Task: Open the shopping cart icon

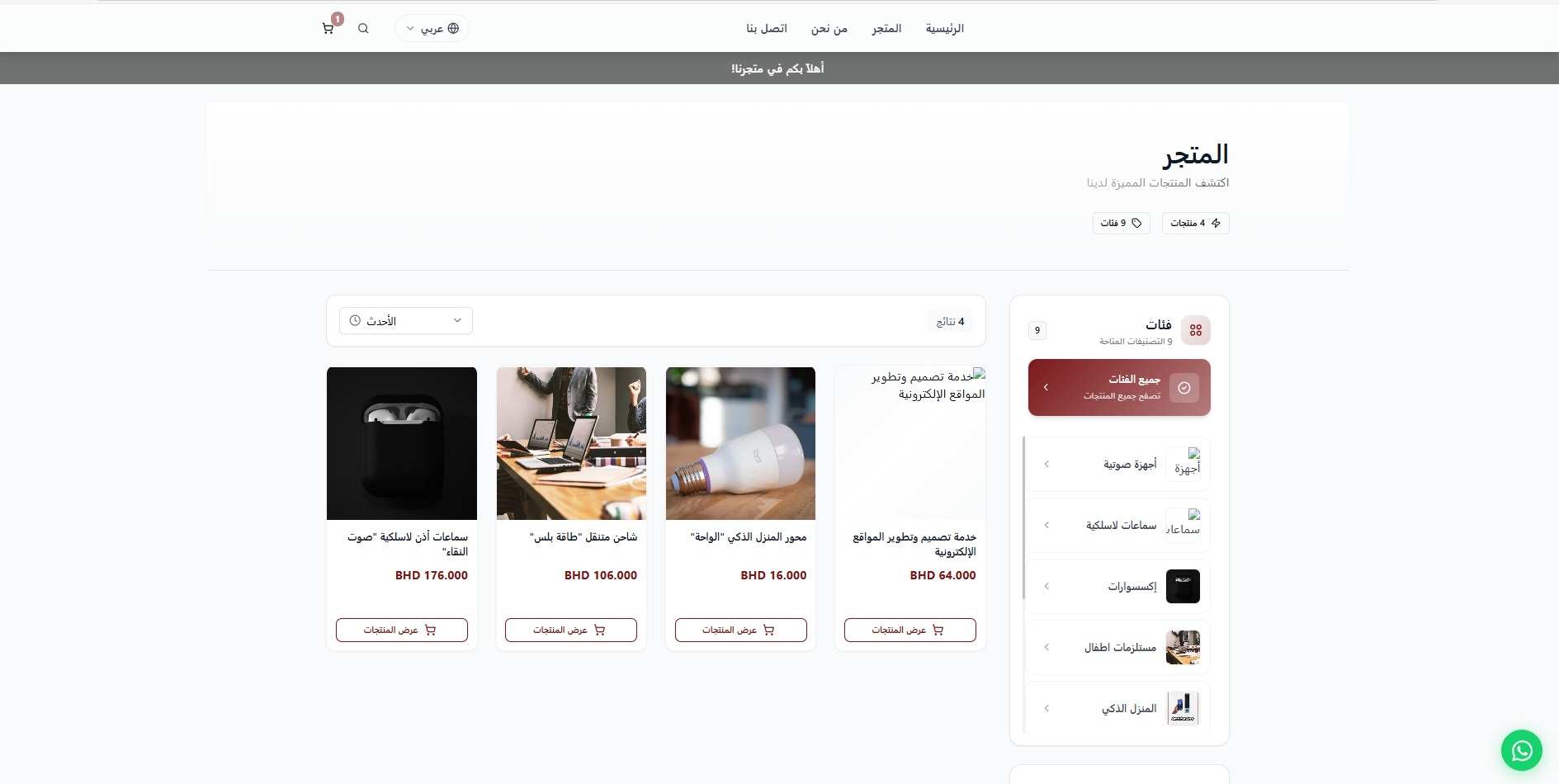Action: (x=328, y=29)
